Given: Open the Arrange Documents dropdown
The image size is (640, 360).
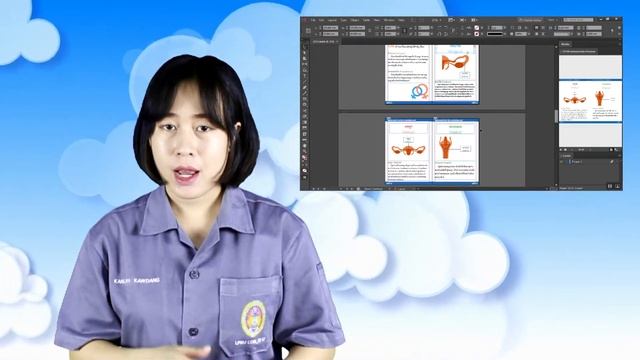Looking at the screenshot, I should pyautogui.click(x=473, y=20).
